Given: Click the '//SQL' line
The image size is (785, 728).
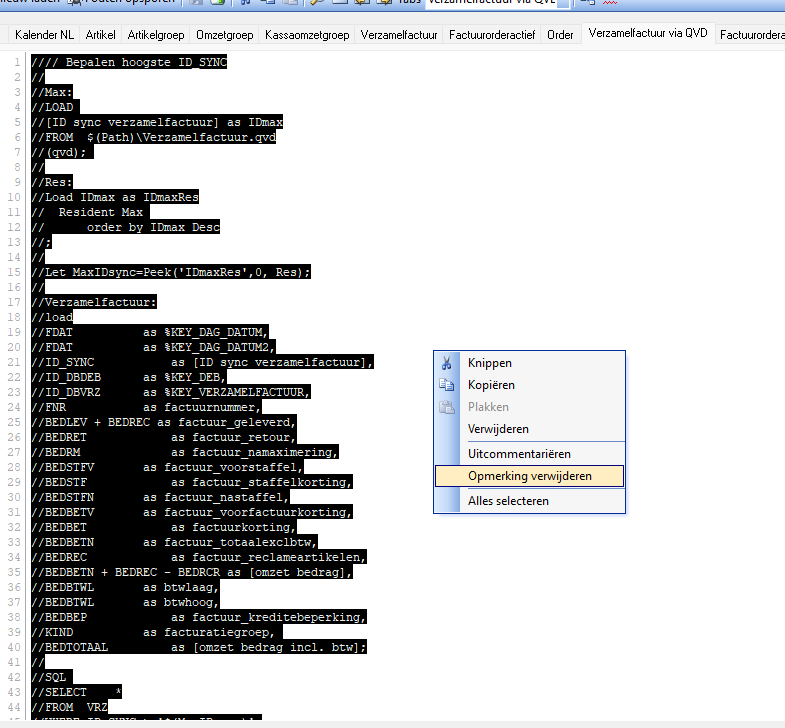Looking at the screenshot, I should pos(52,678).
